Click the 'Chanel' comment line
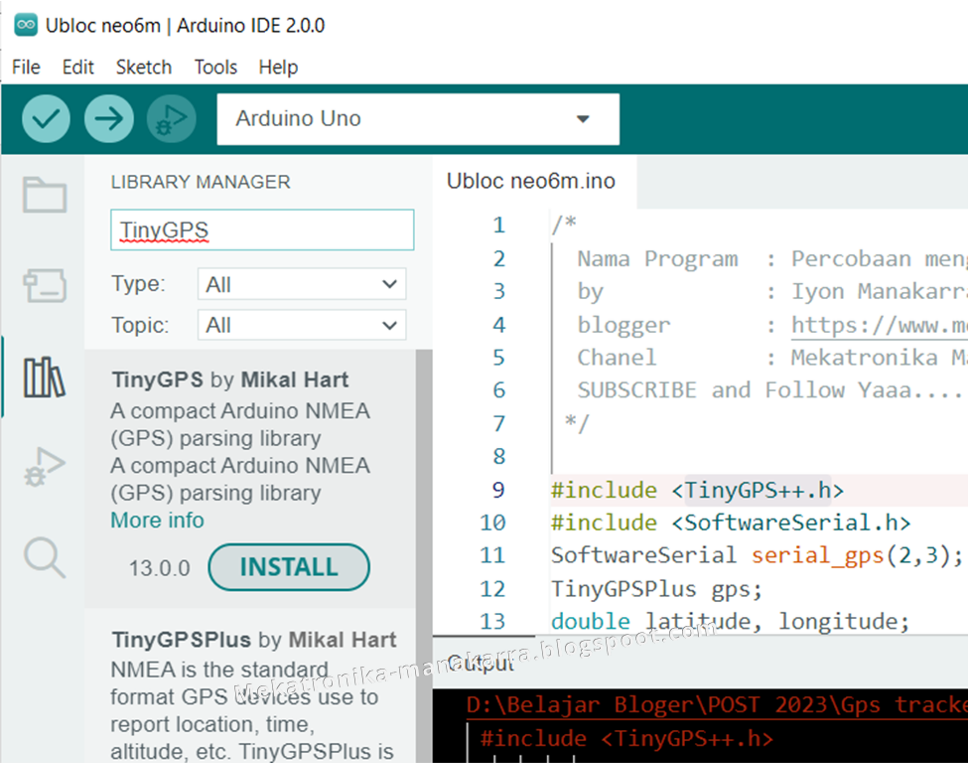968x763 pixels. (x=772, y=357)
